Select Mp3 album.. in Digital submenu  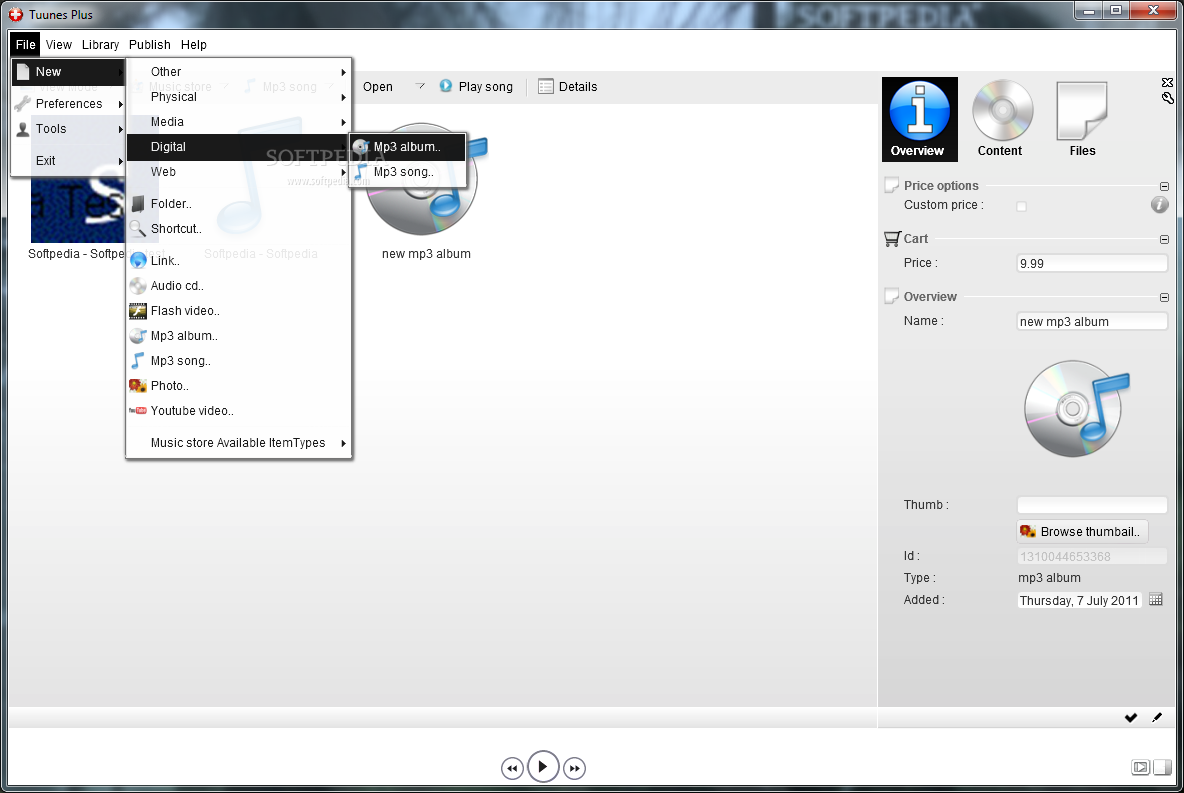[x=407, y=147]
